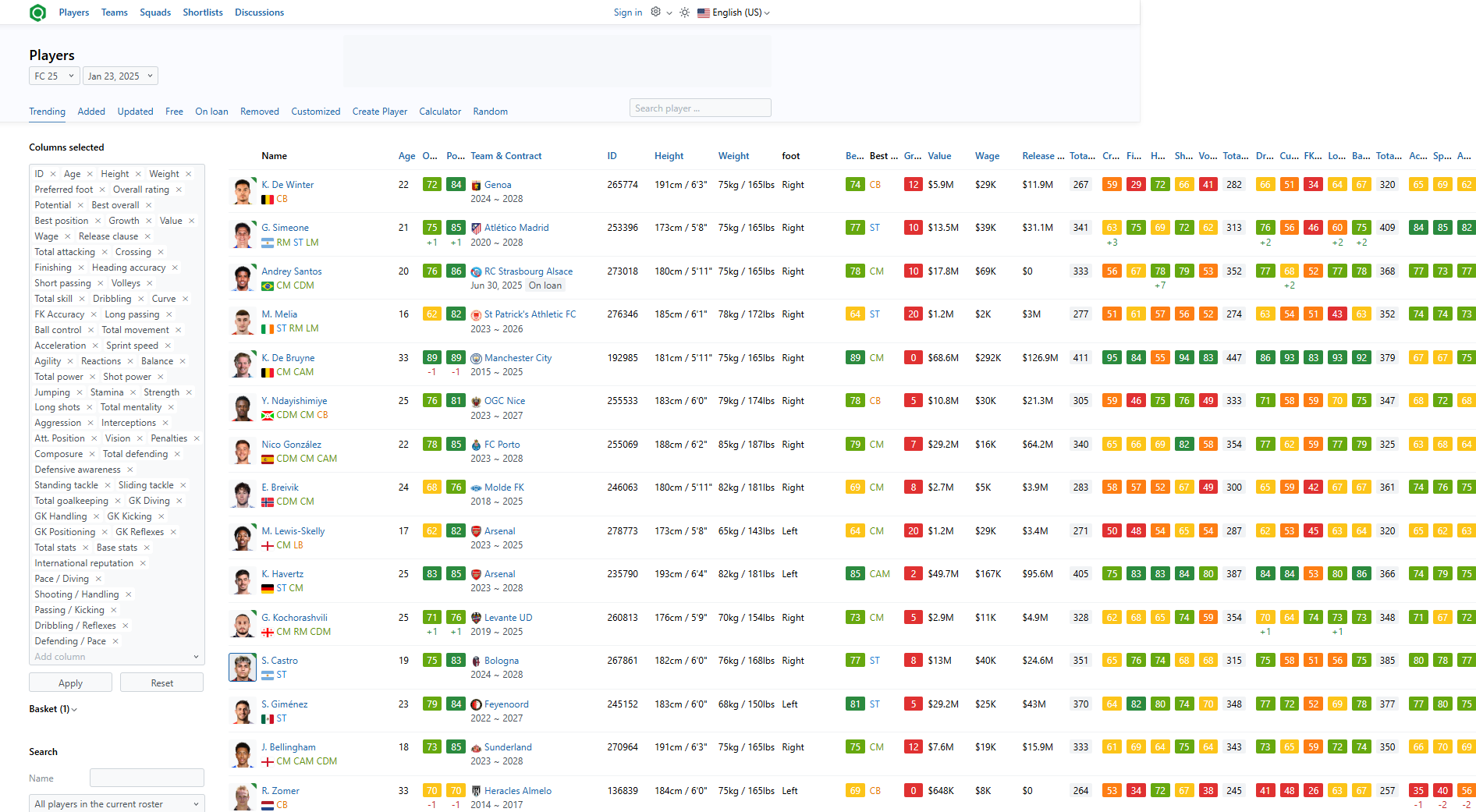This screenshot has height=812, width=1476.
Task: Open the All players in current roster dropdown
Action: (116, 804)
